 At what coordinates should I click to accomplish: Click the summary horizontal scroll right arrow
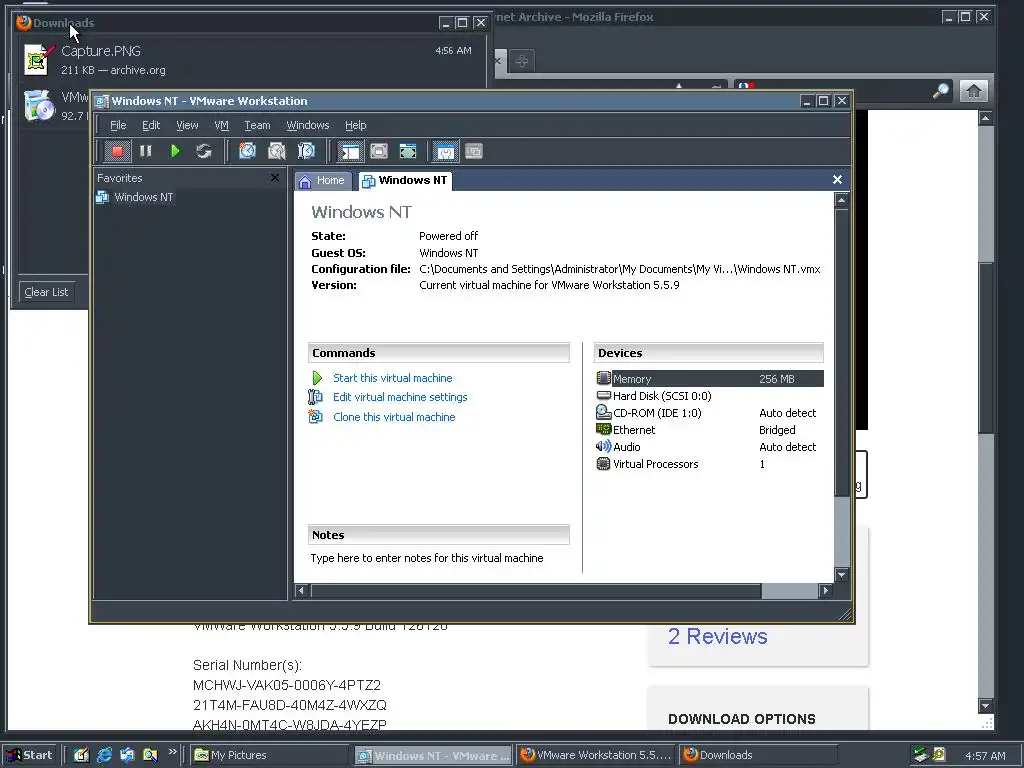pos(826,591)
